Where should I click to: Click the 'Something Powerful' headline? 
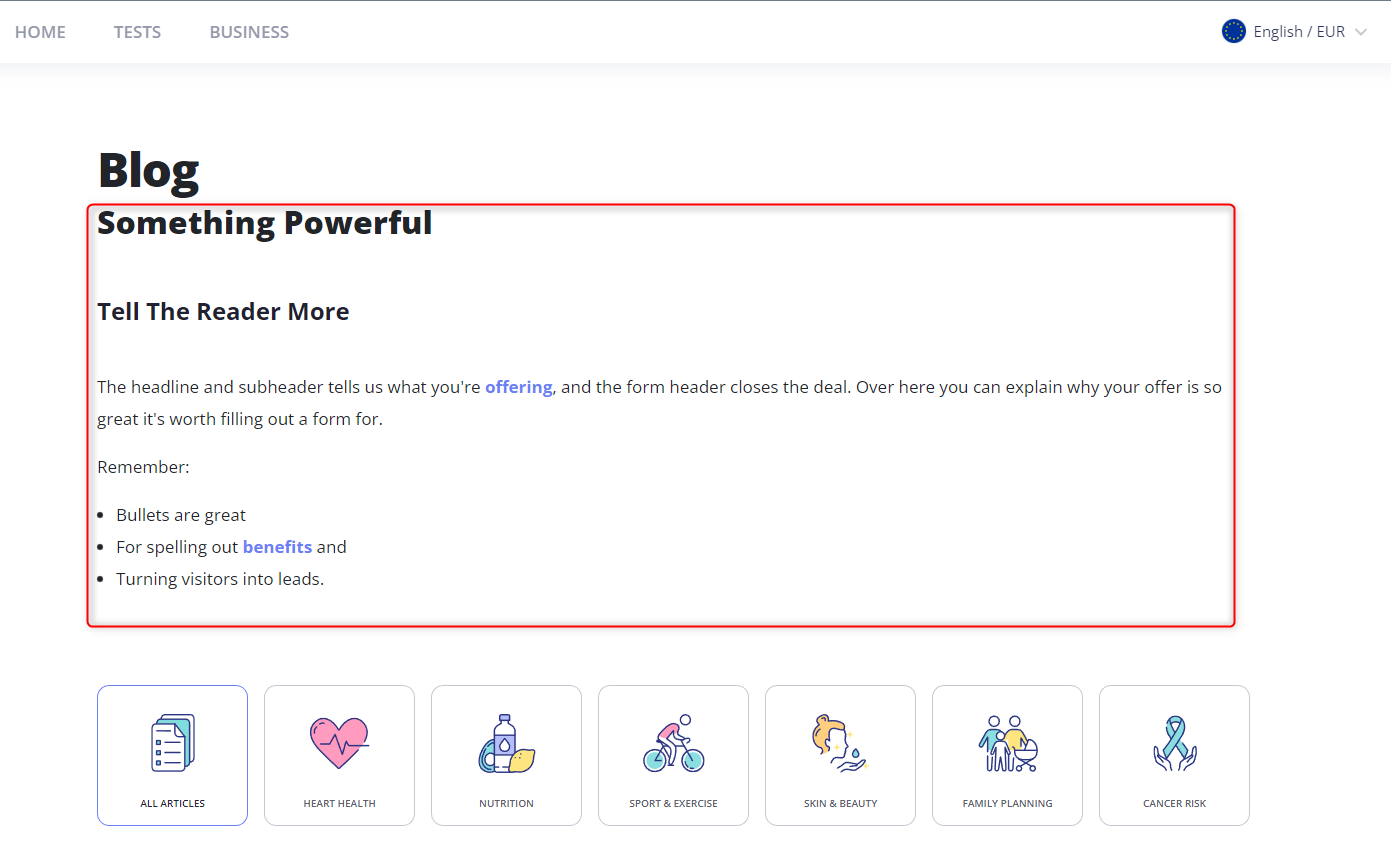point(264,222)
